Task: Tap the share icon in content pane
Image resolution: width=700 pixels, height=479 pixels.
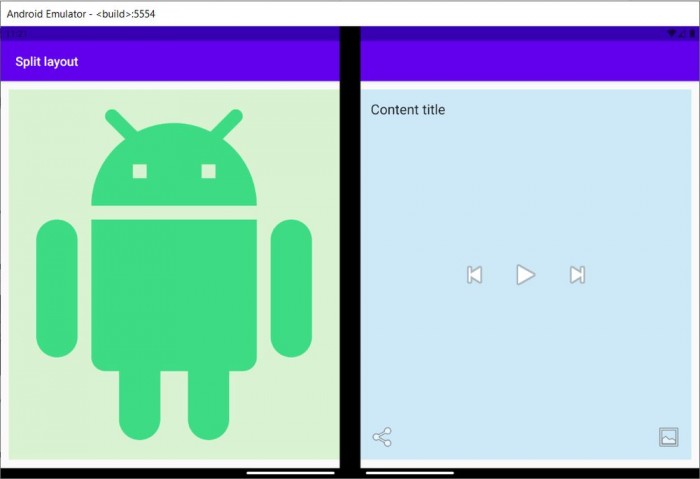Action: pyautogui.click(x=382, y=437)
